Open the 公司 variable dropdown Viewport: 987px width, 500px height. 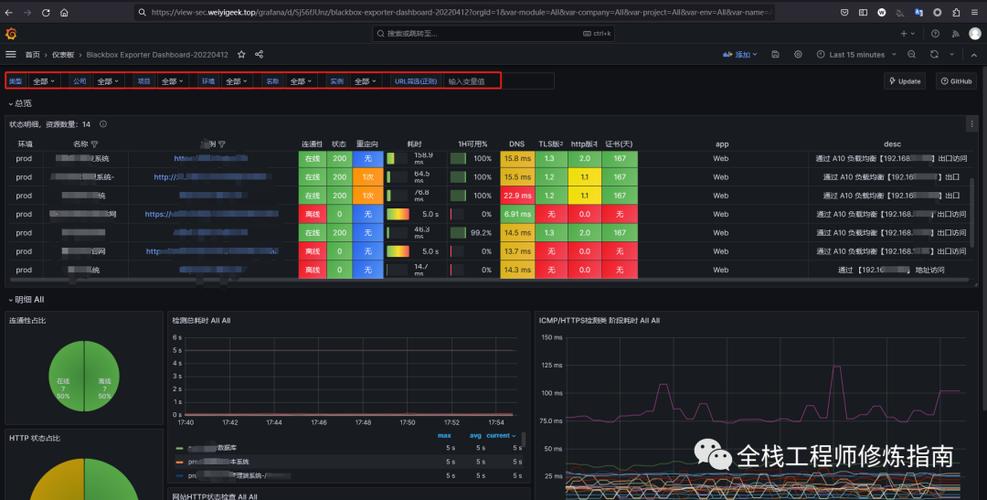108,81
